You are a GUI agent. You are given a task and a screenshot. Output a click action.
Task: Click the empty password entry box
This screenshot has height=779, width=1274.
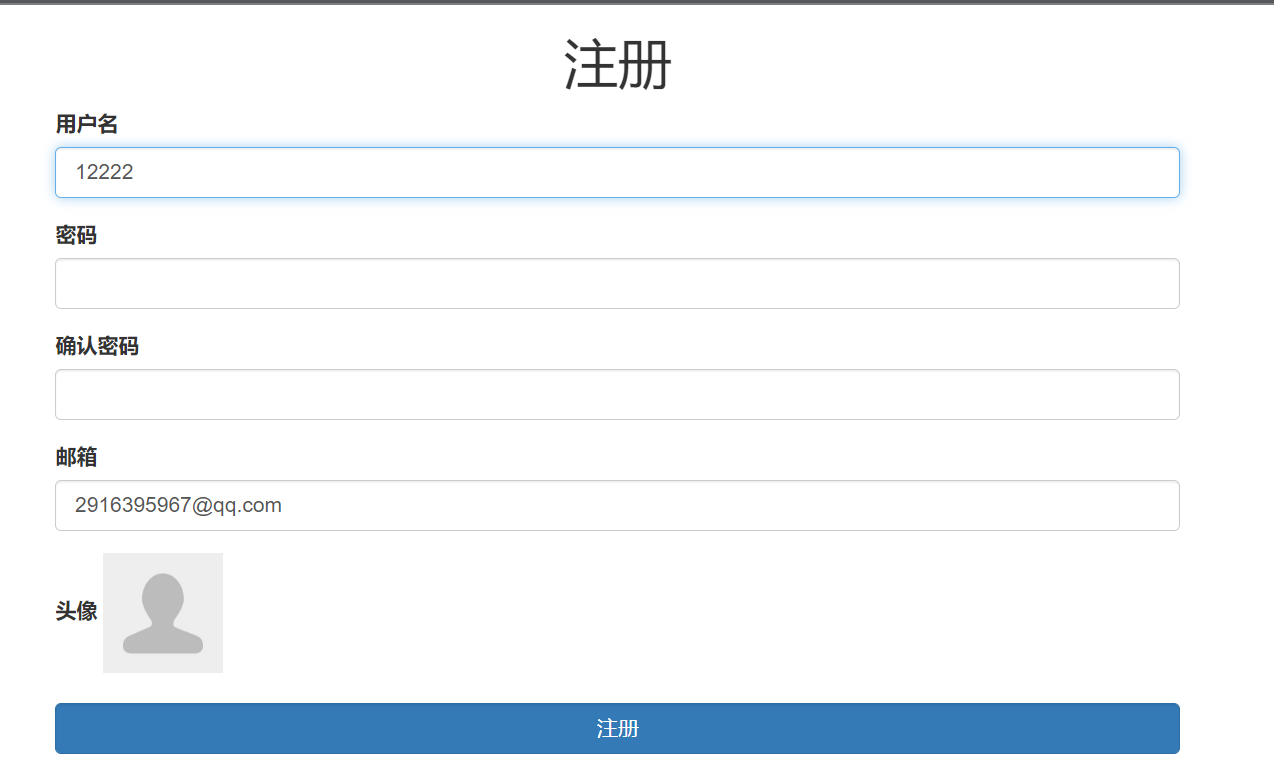coord(617,283)
